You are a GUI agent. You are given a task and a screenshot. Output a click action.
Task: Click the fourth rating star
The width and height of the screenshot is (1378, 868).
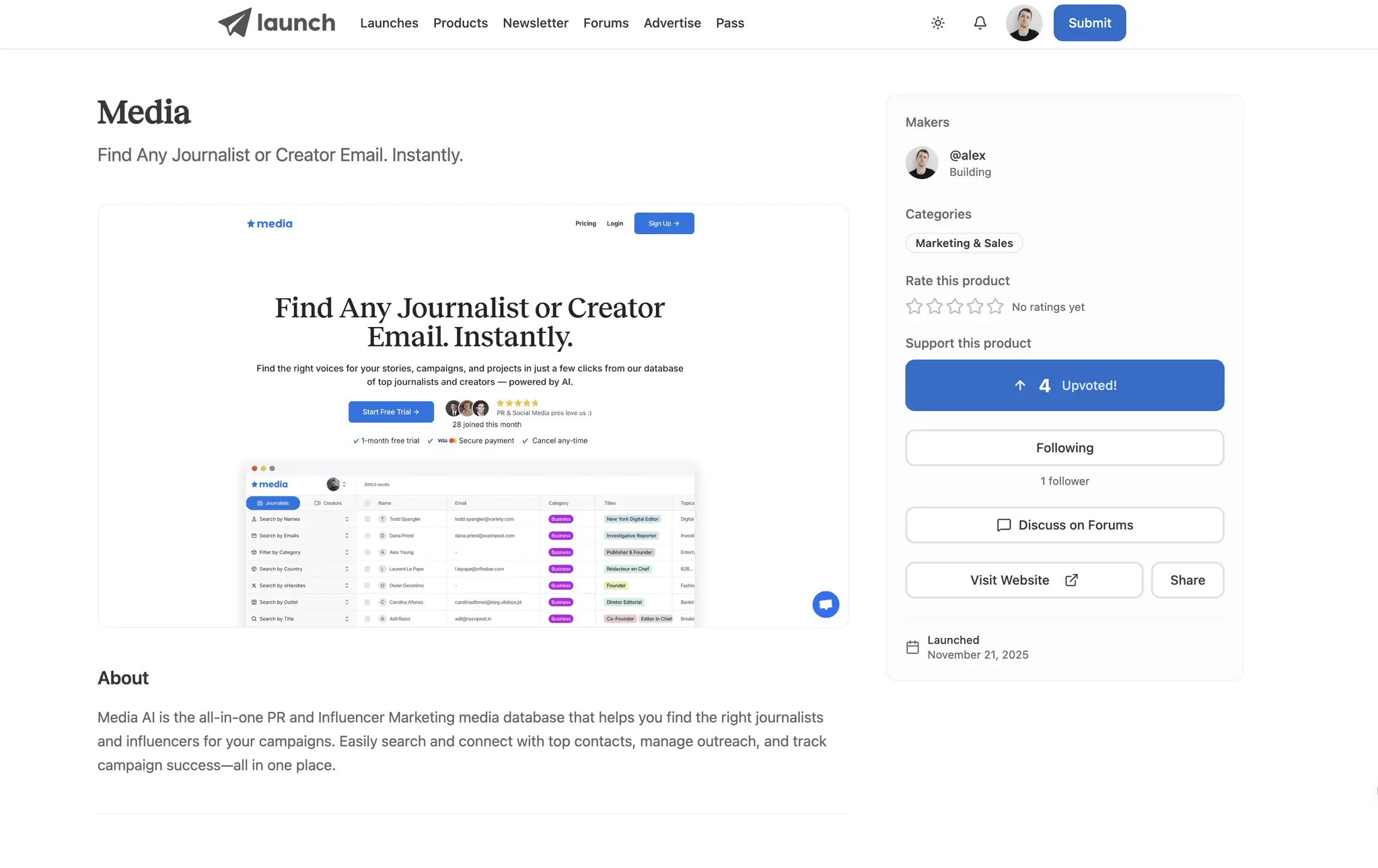(975, 307)
